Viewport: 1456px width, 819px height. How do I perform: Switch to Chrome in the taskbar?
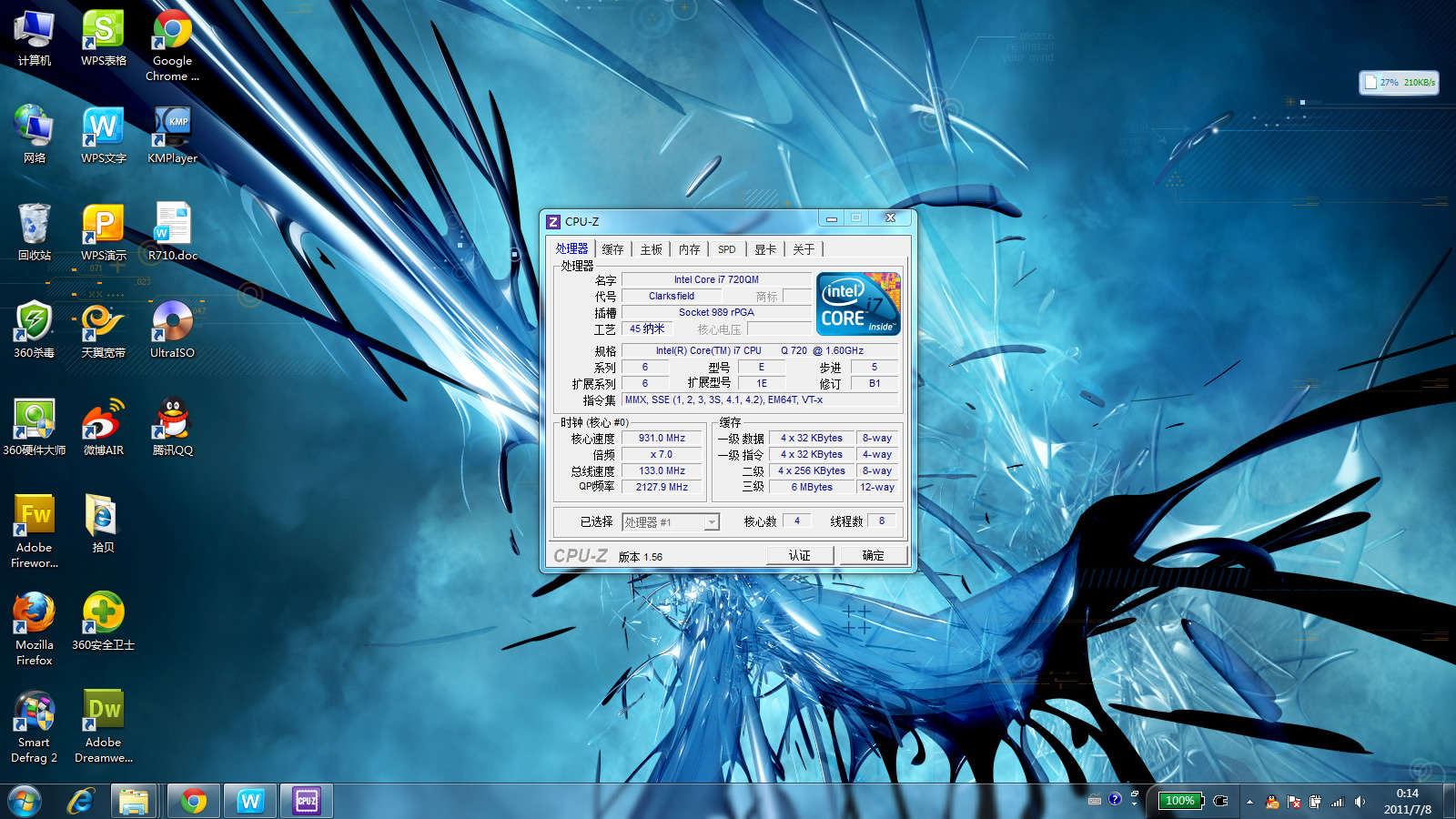coord(193,801)
